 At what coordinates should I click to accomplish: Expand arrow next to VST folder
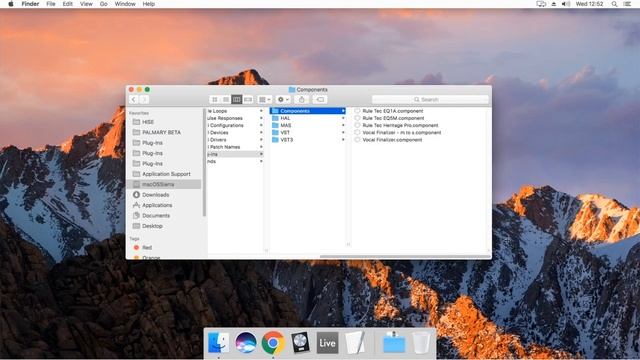click(343, 133)
